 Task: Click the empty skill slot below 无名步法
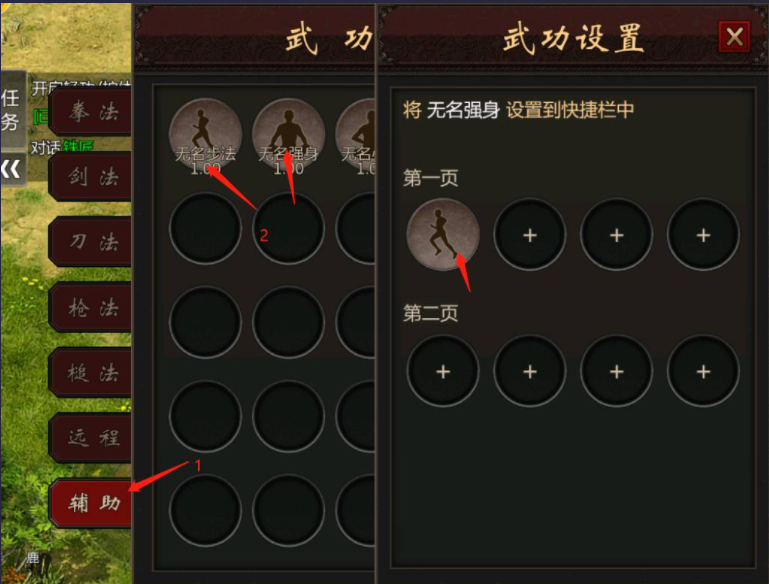coord(205,229)
